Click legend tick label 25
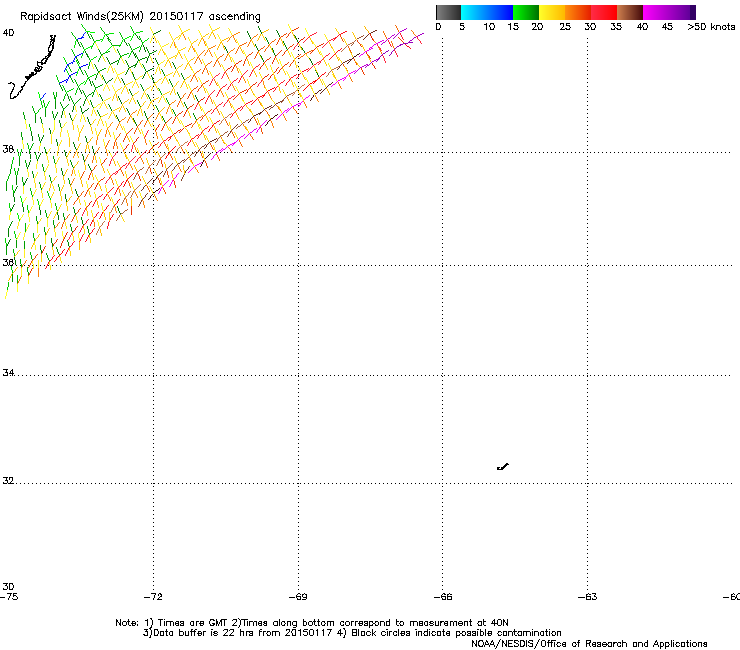740x650 pixels. point(565,27)
